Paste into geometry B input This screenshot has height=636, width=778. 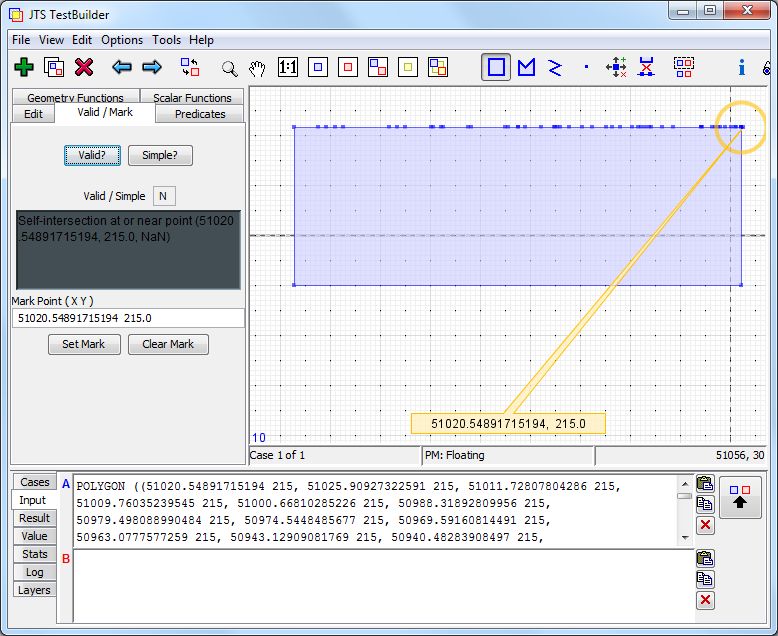pyautogui.click(x=705, y=558)
